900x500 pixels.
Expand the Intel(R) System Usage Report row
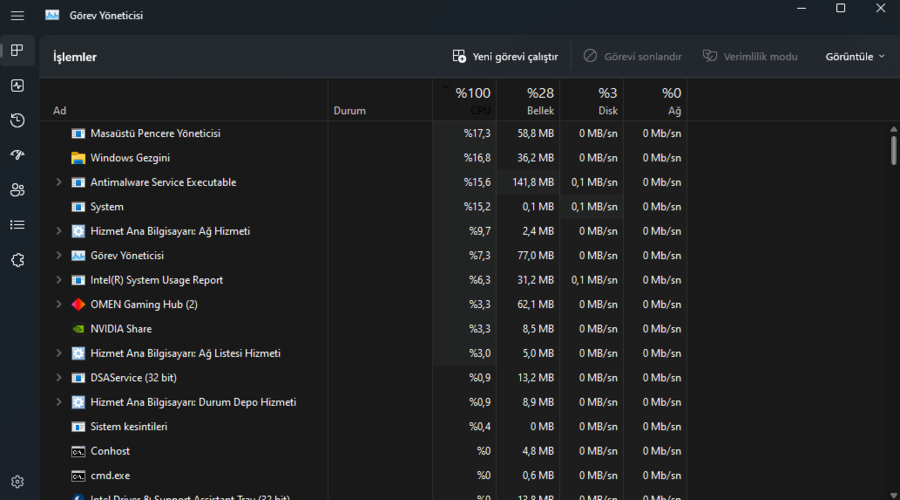click(x=58, y=280)
